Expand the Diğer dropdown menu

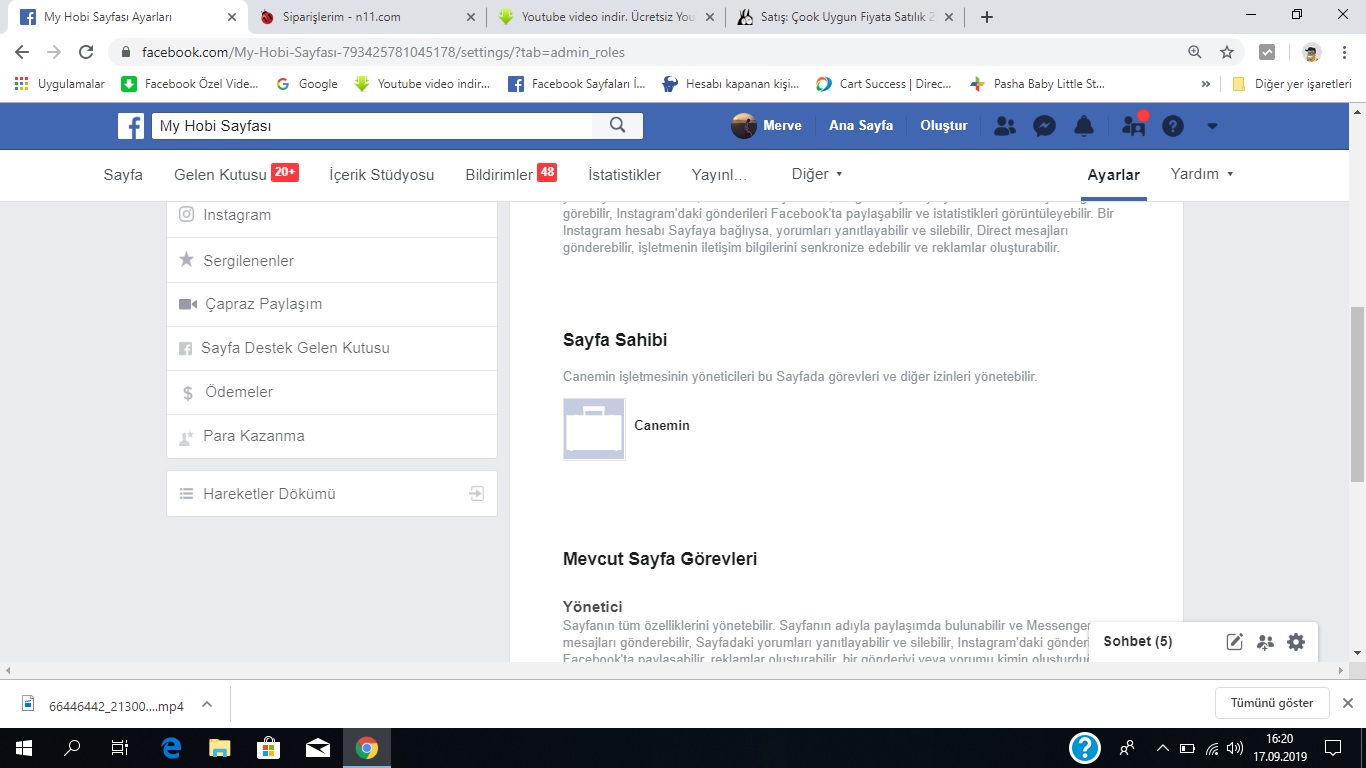817,174
